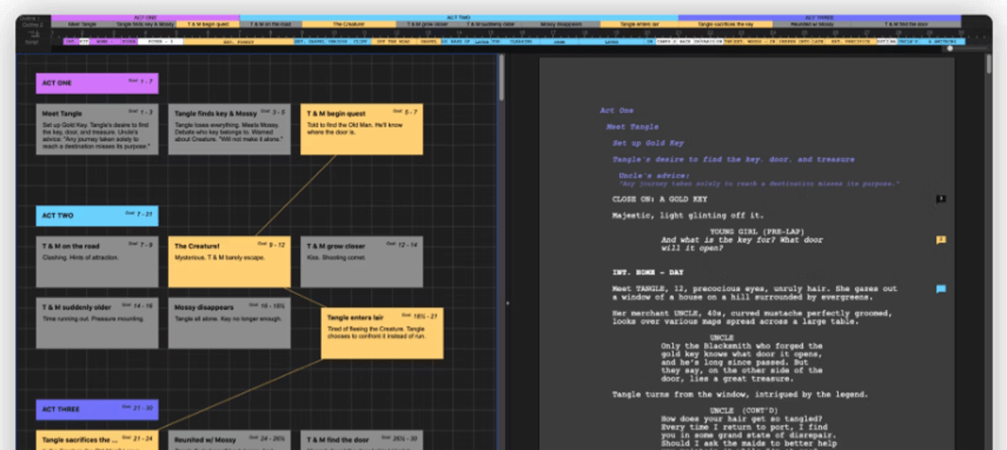Select the 'Tangle finds key & Mossy' beat card

(229, 129)
